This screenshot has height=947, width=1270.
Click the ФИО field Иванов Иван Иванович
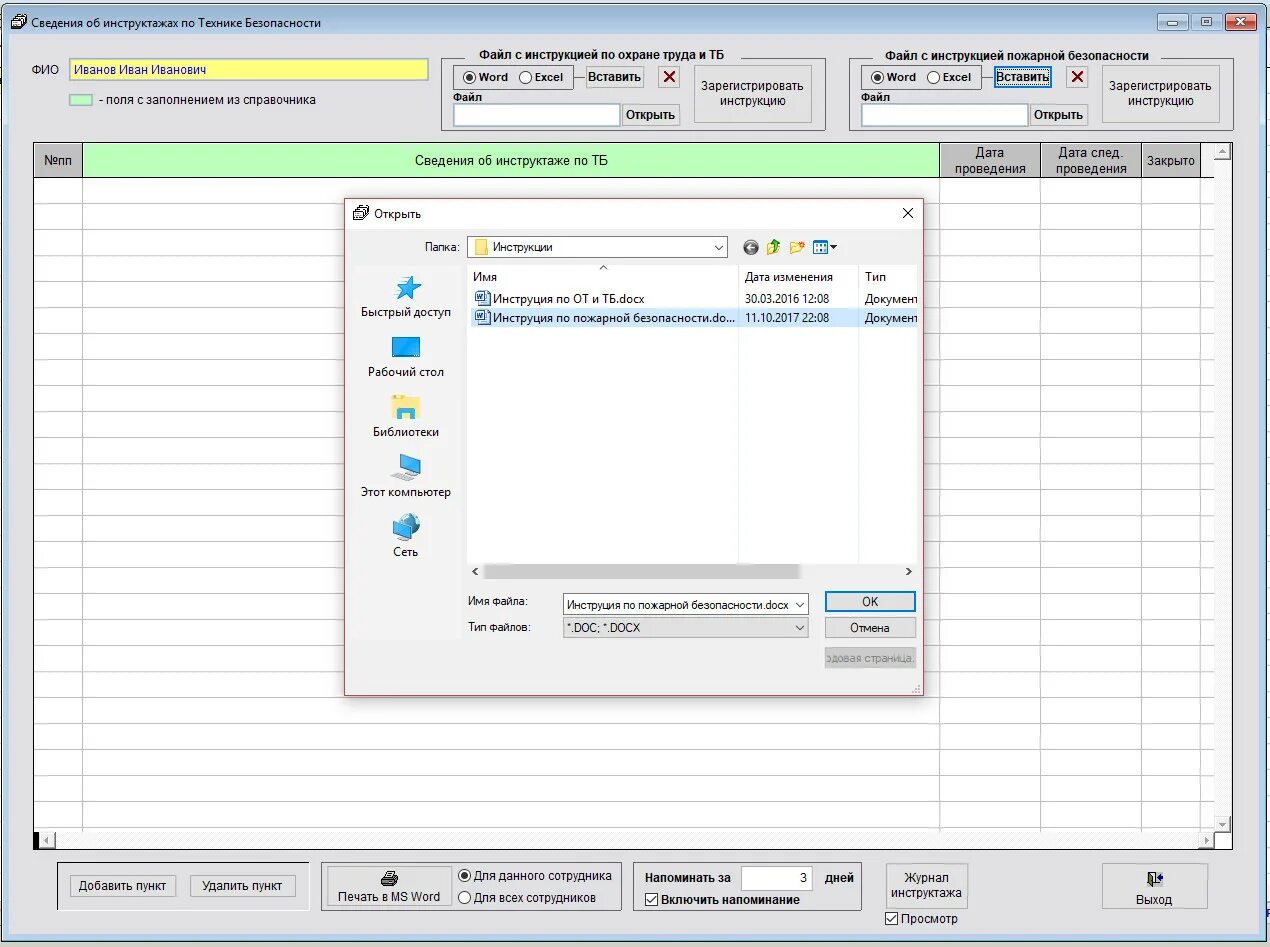(x=249, y=70)
